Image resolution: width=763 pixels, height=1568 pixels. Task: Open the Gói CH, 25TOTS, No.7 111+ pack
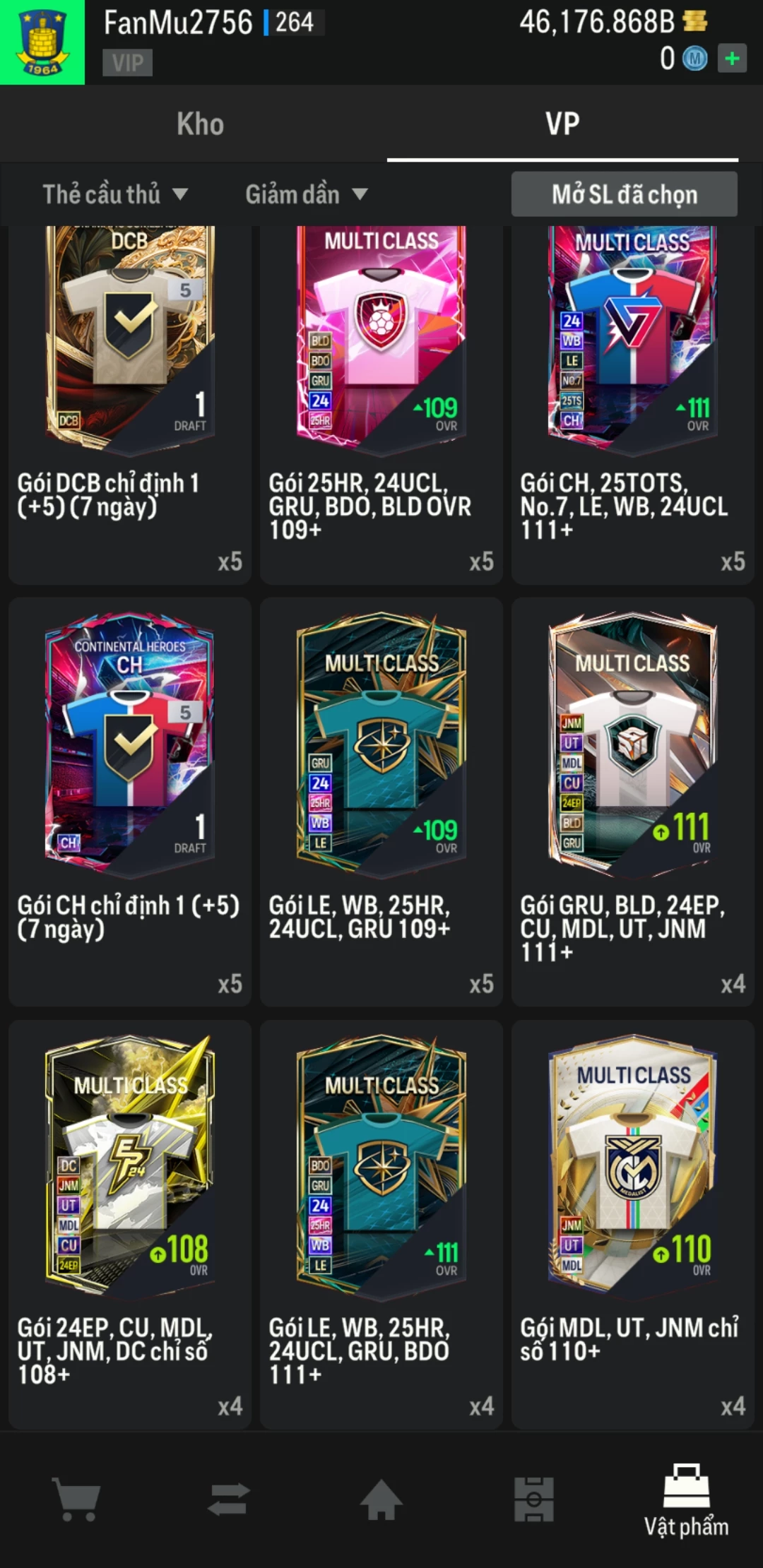(633, 405)
